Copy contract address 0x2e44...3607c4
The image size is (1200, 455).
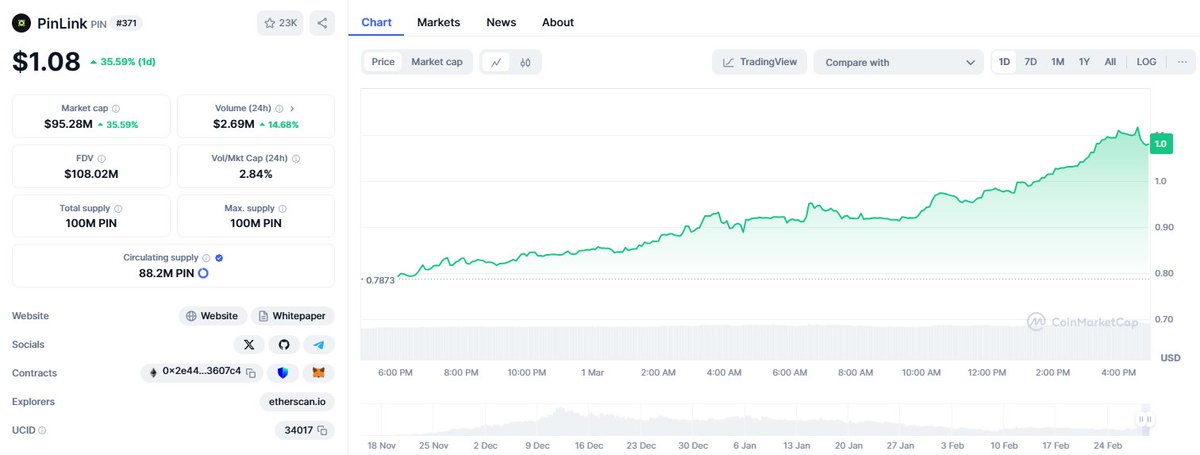click(251, 373)
